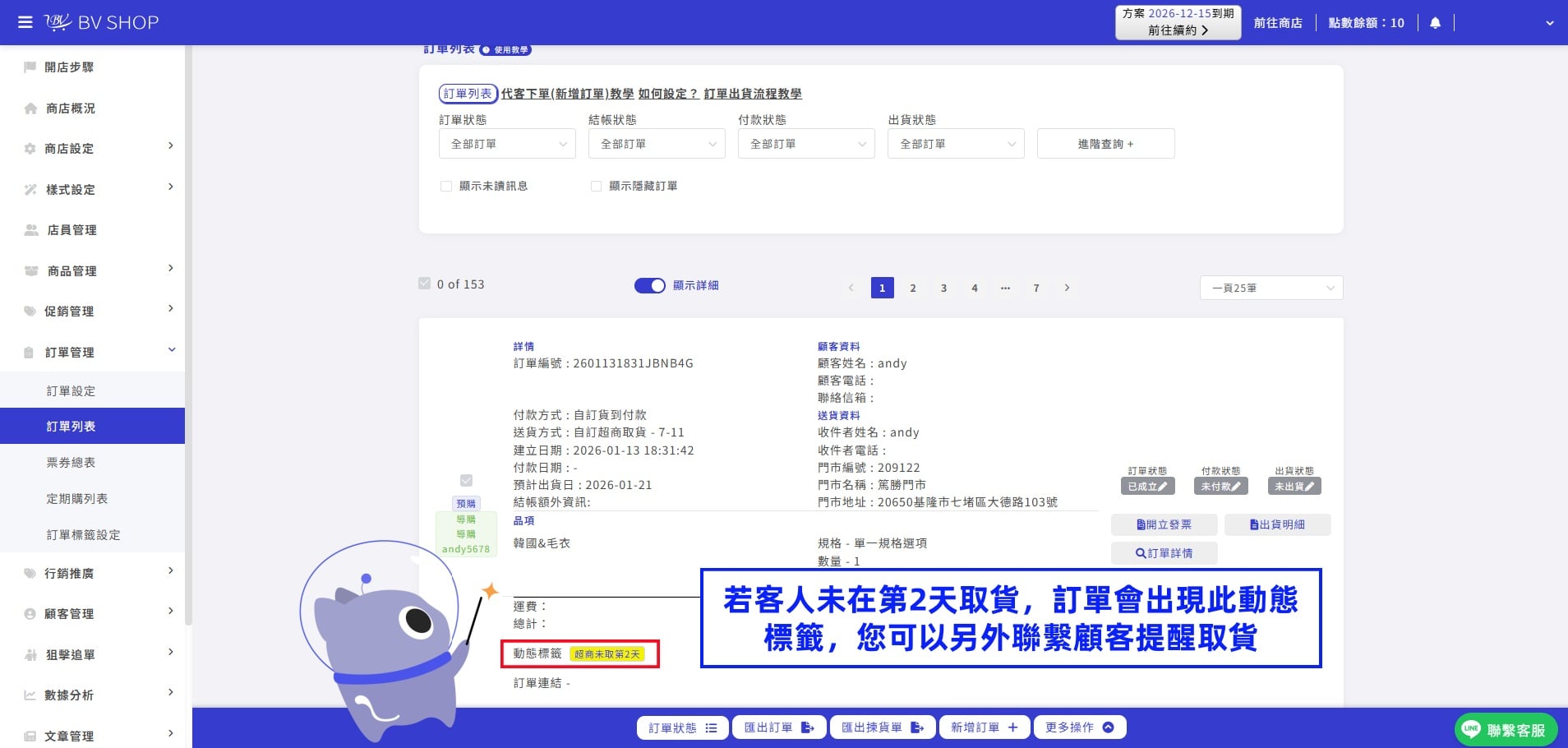1568x748 pixels.
Task: Click the 店員管理 people icon
Action: click(31, 229)
